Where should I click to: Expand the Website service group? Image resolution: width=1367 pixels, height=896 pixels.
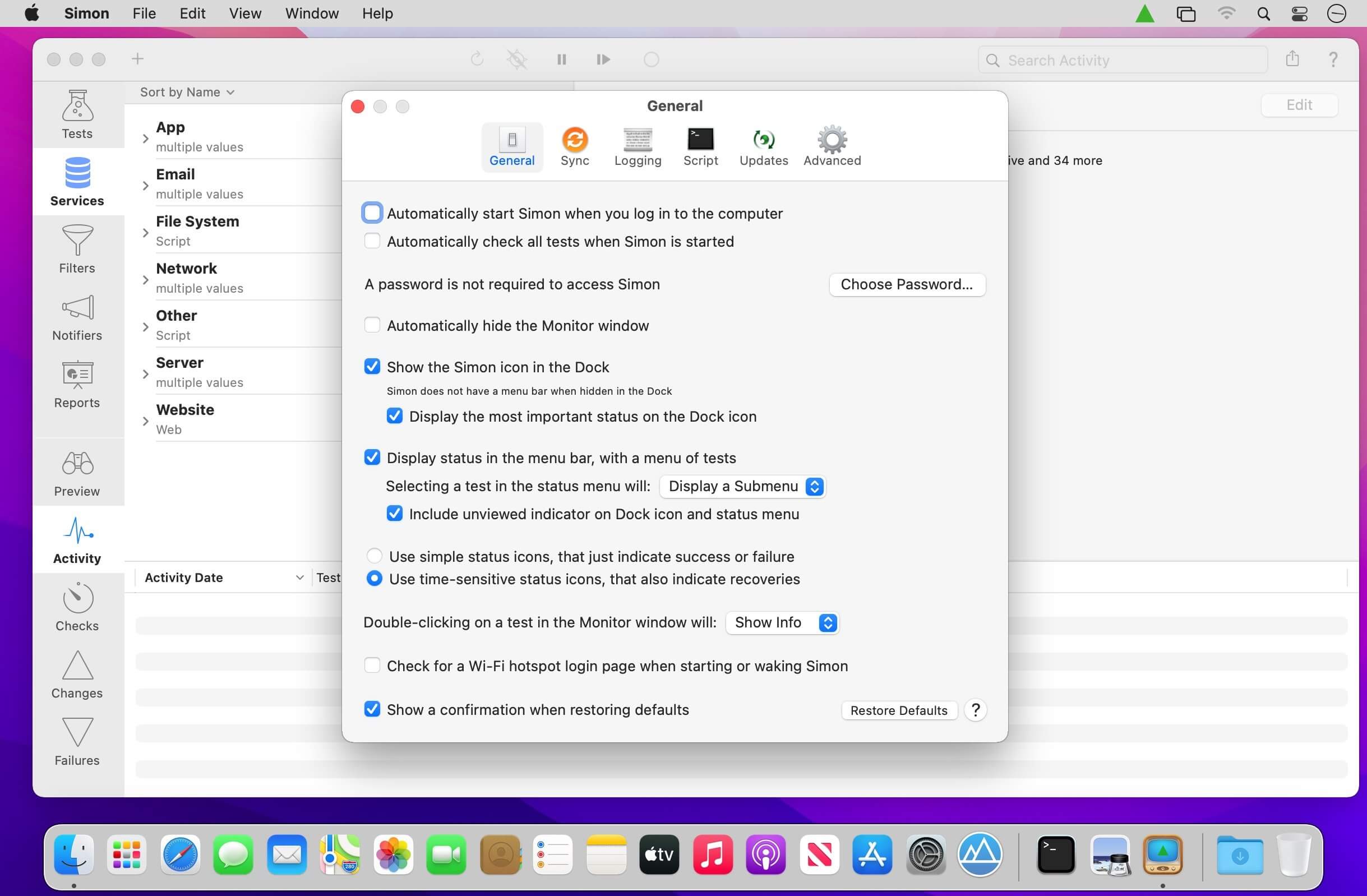[x=145, y=421]
